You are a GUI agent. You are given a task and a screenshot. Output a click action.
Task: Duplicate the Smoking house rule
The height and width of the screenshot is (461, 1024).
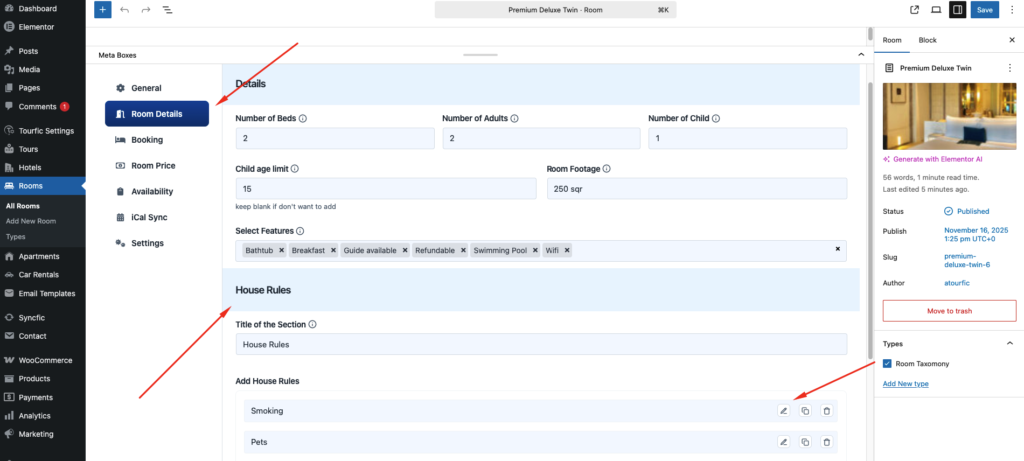[805, 411]
